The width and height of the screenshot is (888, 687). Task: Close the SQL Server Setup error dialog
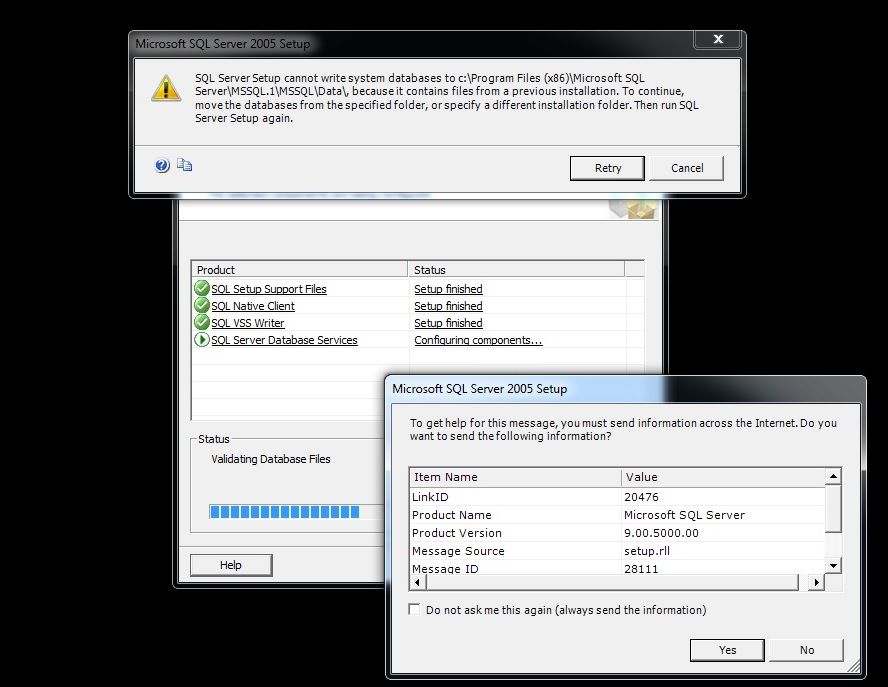pos(718,39)
